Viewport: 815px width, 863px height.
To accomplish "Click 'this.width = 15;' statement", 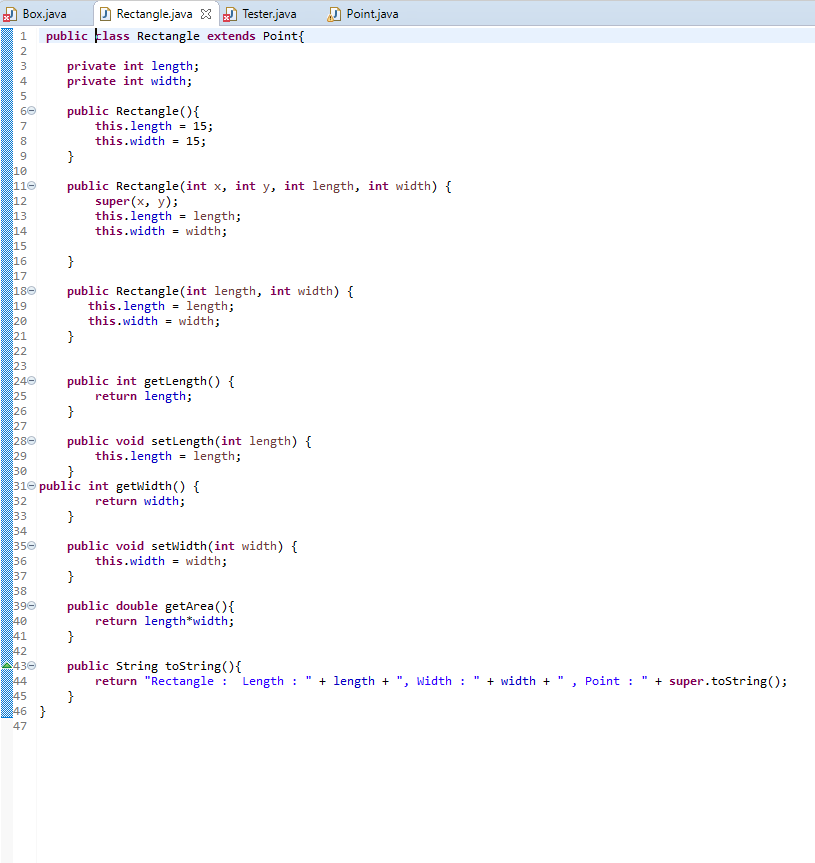I will point(150,141).
